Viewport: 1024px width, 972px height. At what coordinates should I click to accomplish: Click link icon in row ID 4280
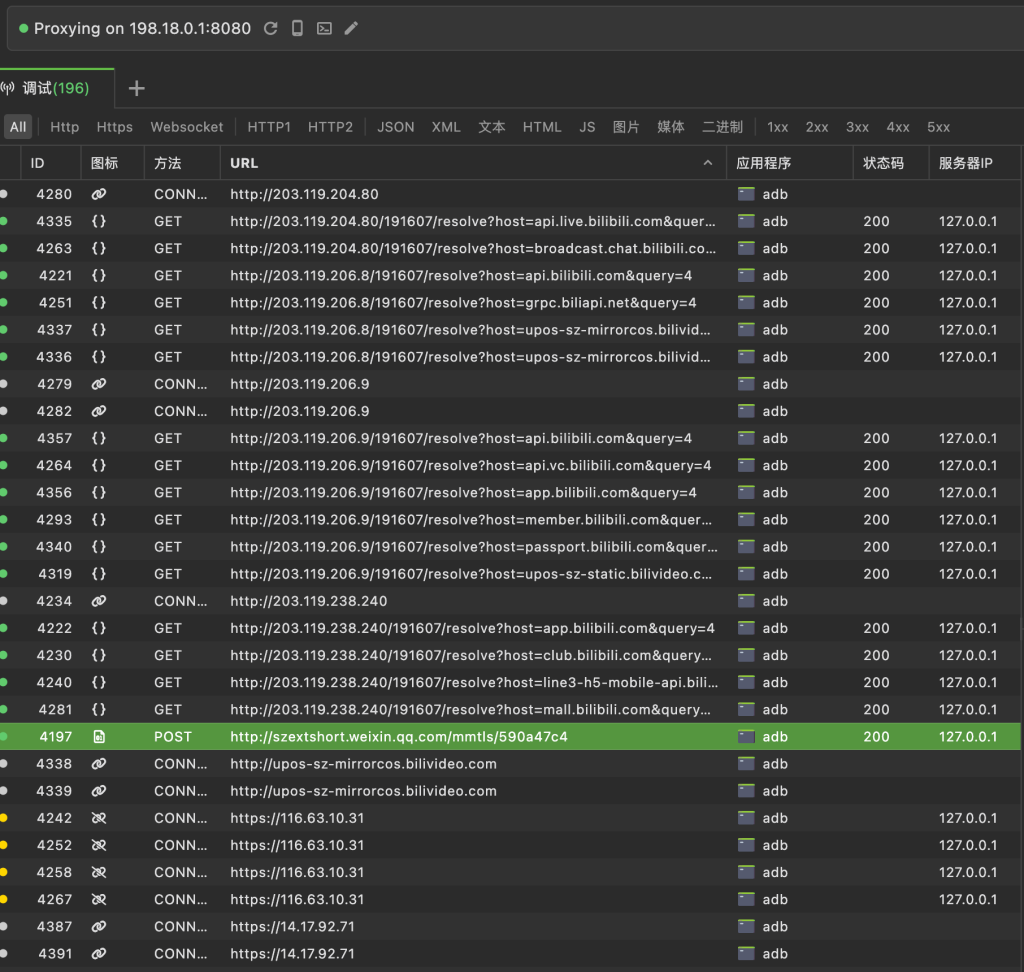click(99, 194)
